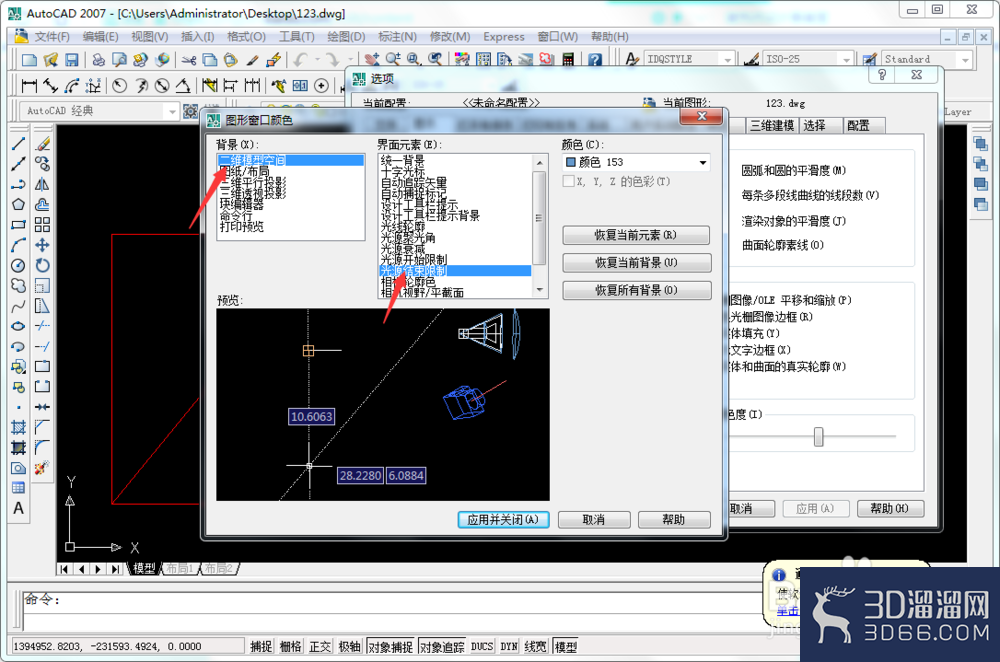Image resolution: width=1000 pixels, height=662 pixels.
Task: Toggle the DUCS status button
Action: click(482, 647)
